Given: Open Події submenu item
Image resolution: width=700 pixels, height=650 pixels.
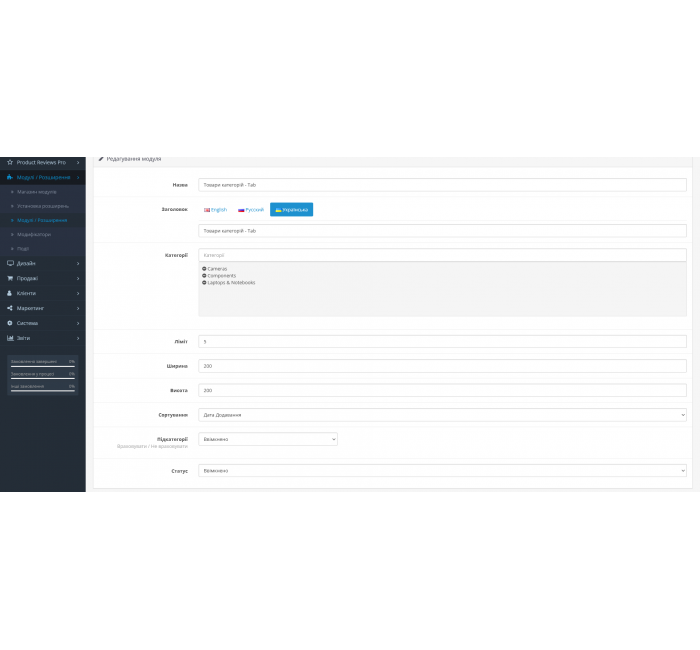Looking at the screenshot, I should (x=23, y=249).
